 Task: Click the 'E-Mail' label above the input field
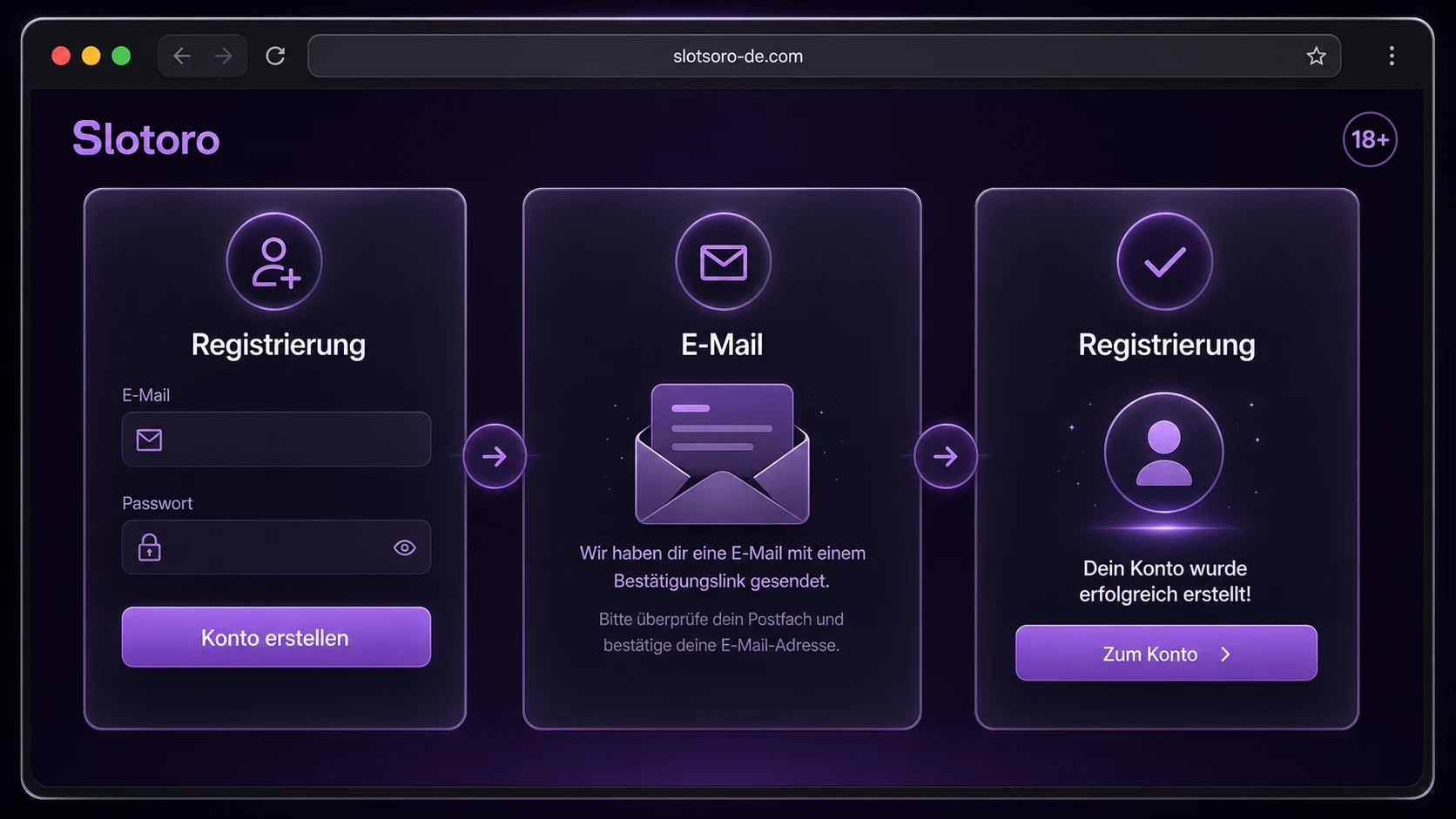click(x=146, y=395)
